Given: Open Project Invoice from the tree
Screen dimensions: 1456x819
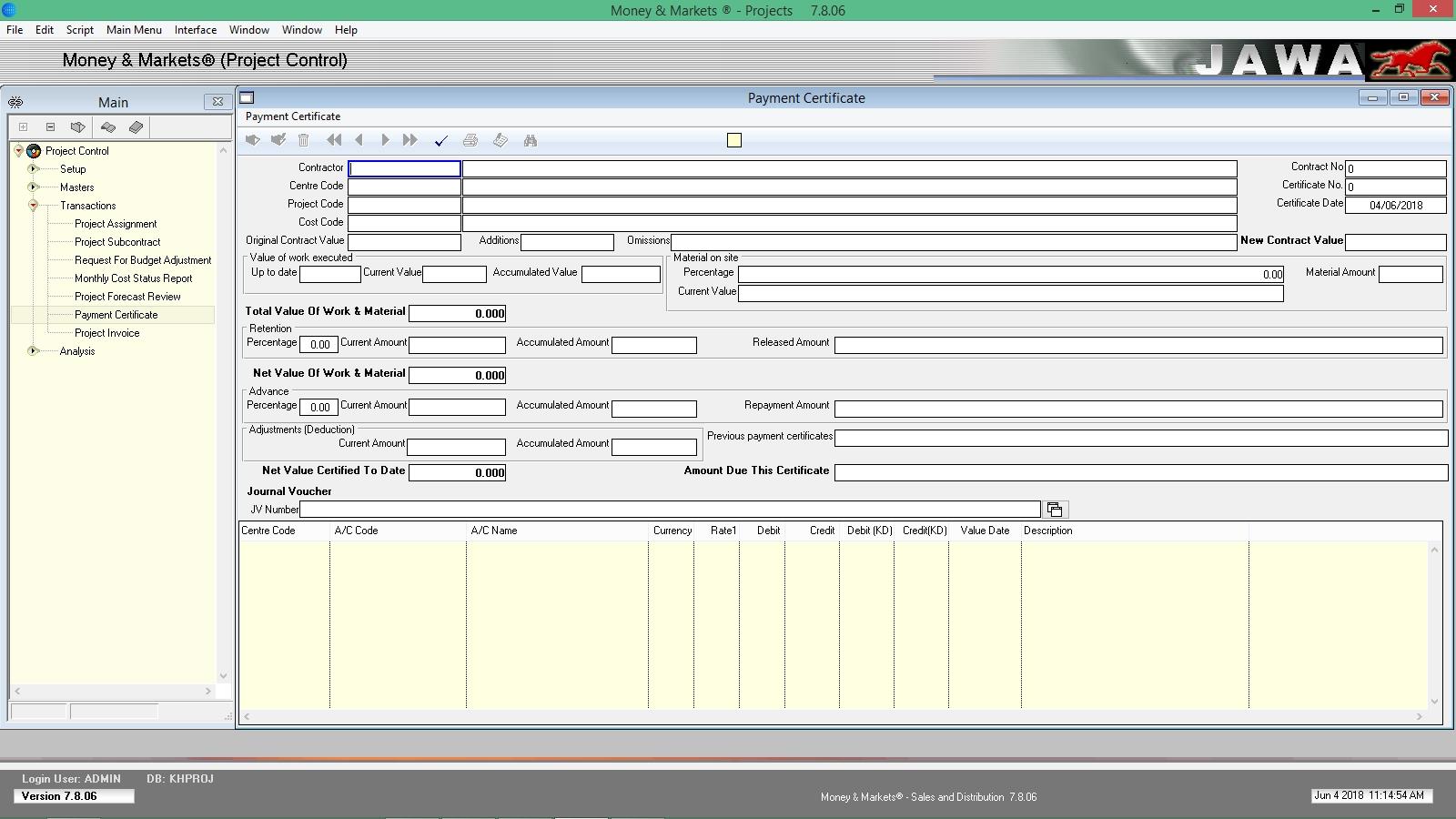Looking at the screenshot, I should pyautogui.click(x=107, y=333).
